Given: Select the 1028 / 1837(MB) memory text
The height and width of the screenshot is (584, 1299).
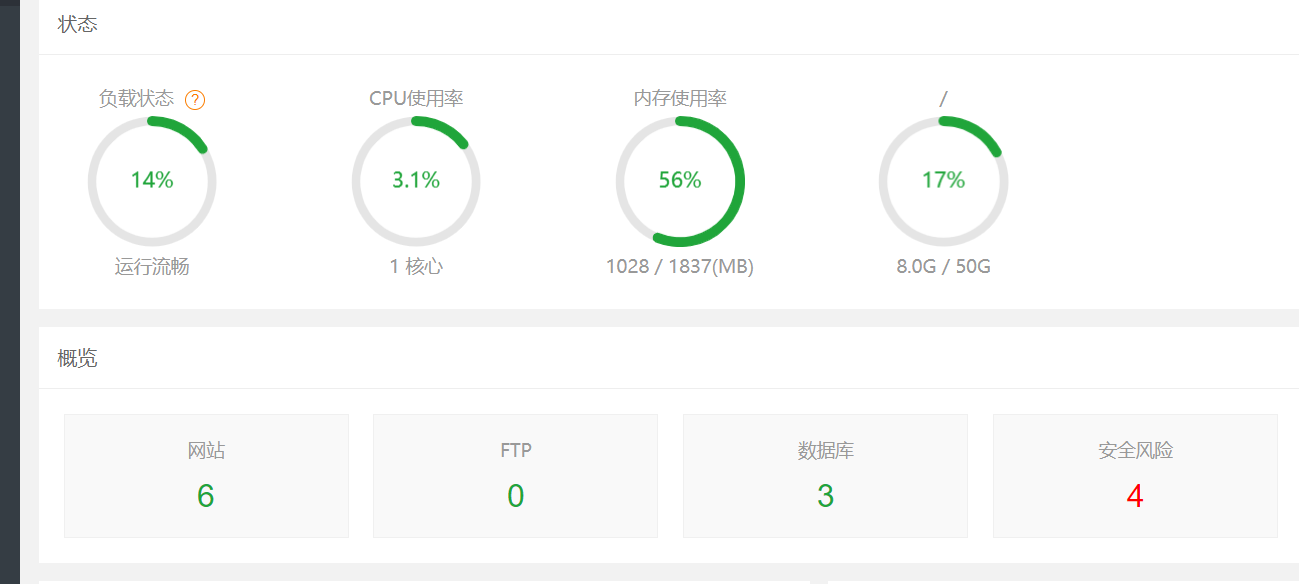Looking at the screenshot, I should pos(680,267).
